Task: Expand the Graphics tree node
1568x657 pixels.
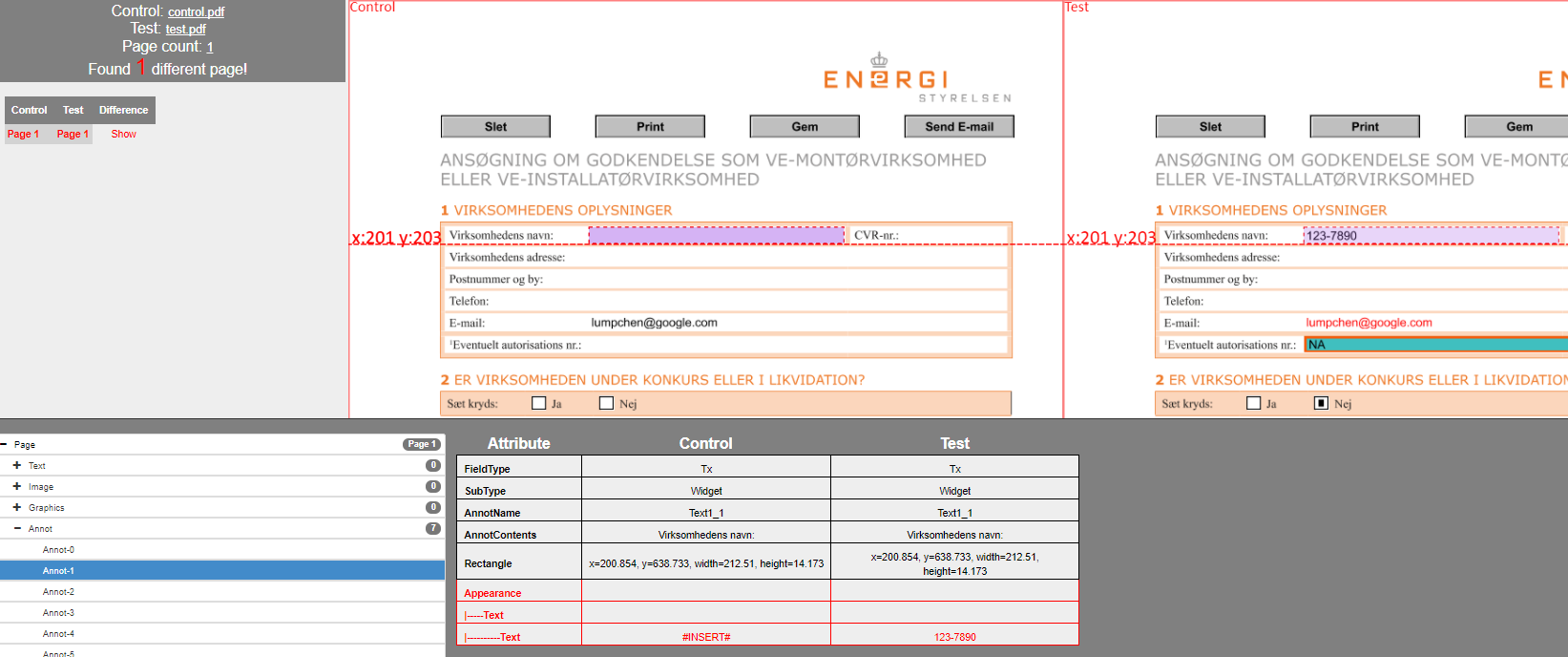Action: point(17,508)
